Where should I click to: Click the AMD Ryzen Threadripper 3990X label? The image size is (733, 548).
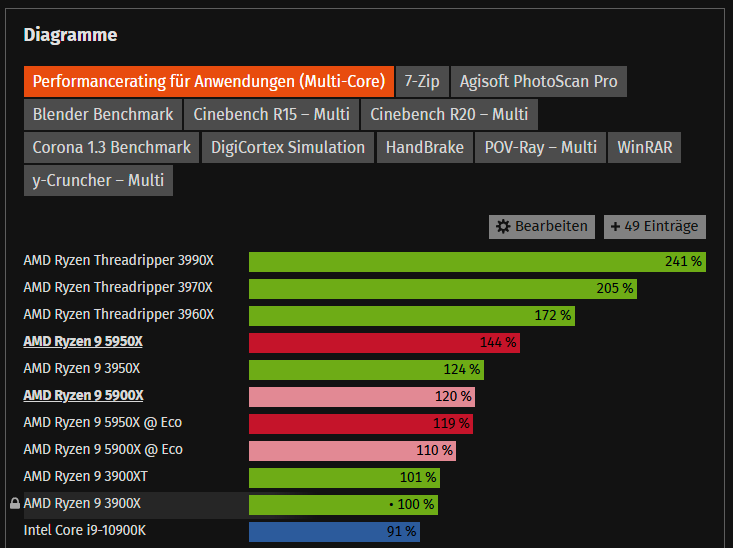[119, 260]
